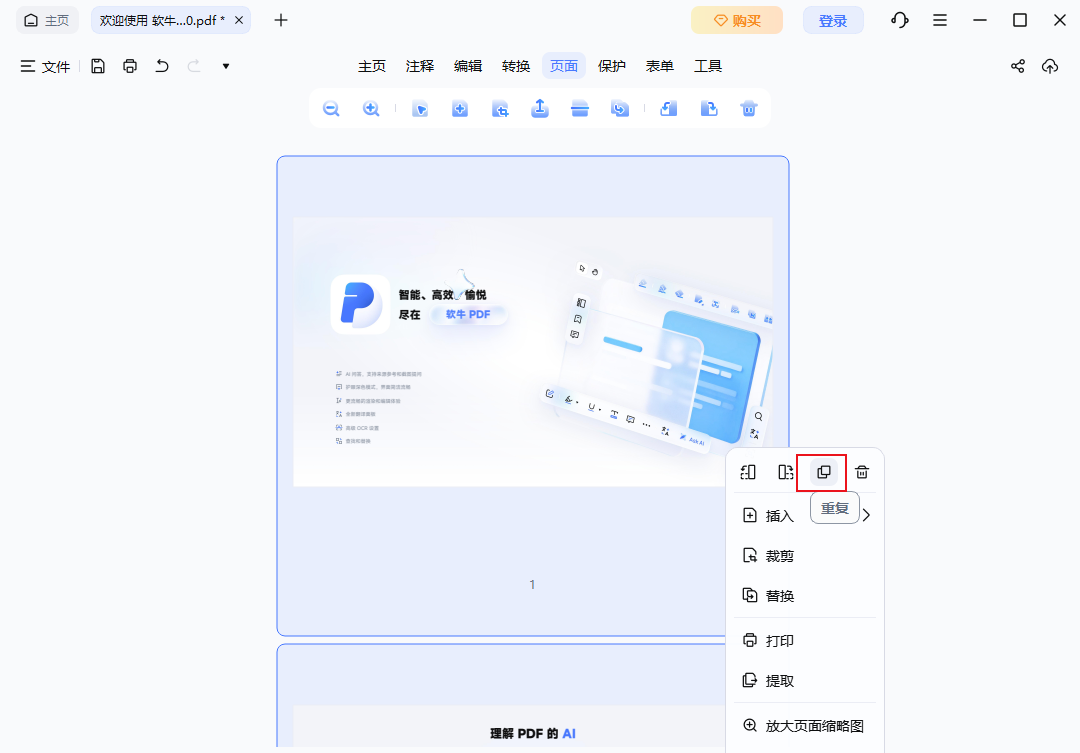Close the 欢迎使用 软牛...0.pdf tab
The image size is (1080, 753).
click(239, 20)
